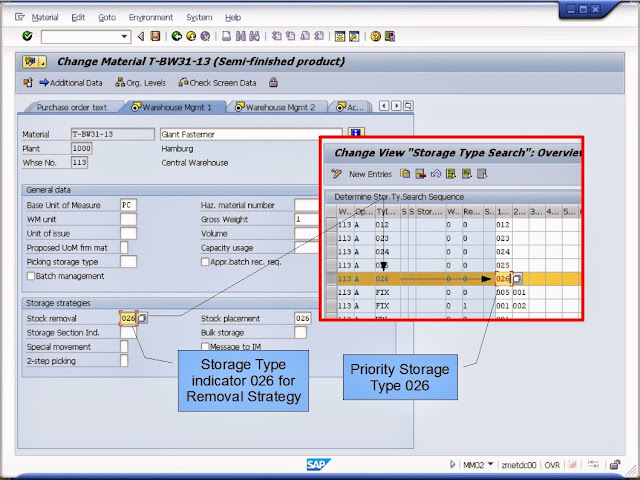Open the System menu

199,17
